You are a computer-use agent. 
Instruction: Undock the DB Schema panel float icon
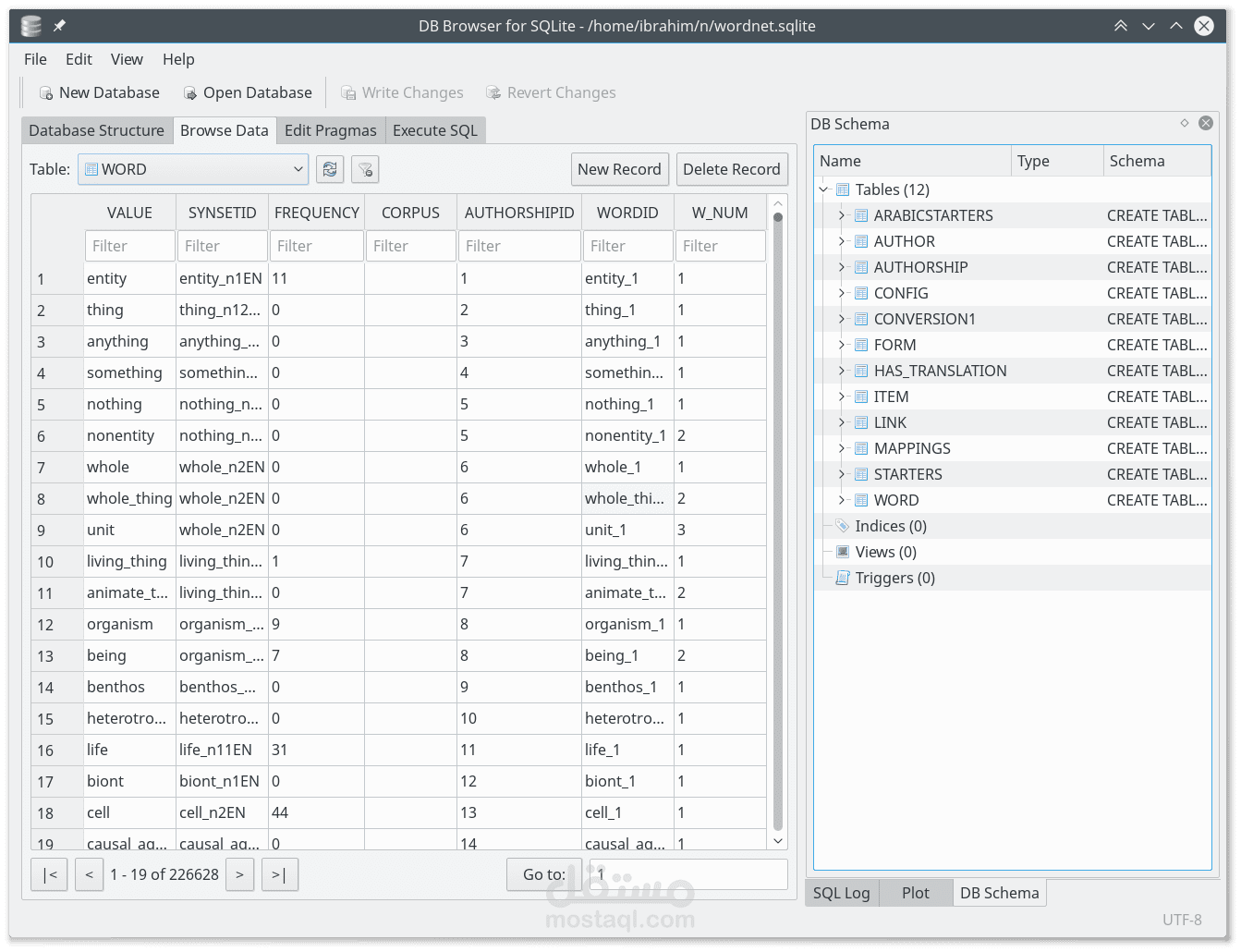coord(1185,123)
